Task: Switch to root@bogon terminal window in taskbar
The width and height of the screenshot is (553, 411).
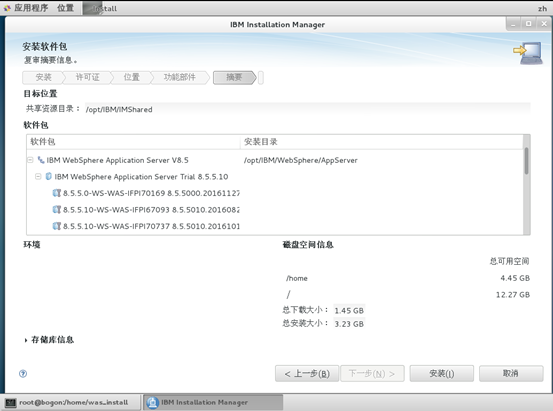Action: [x=71, y=403]
